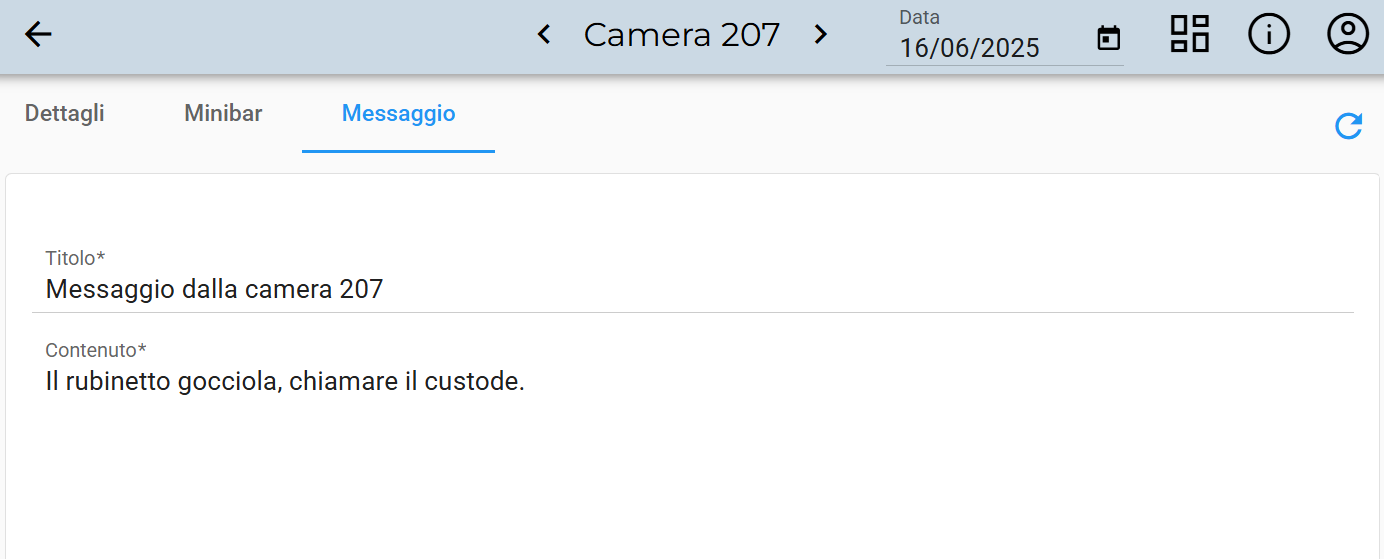The height and width of the screenshot is (559, 1384).
Task: Open the Minibar tab
Action: pos(223,114)
